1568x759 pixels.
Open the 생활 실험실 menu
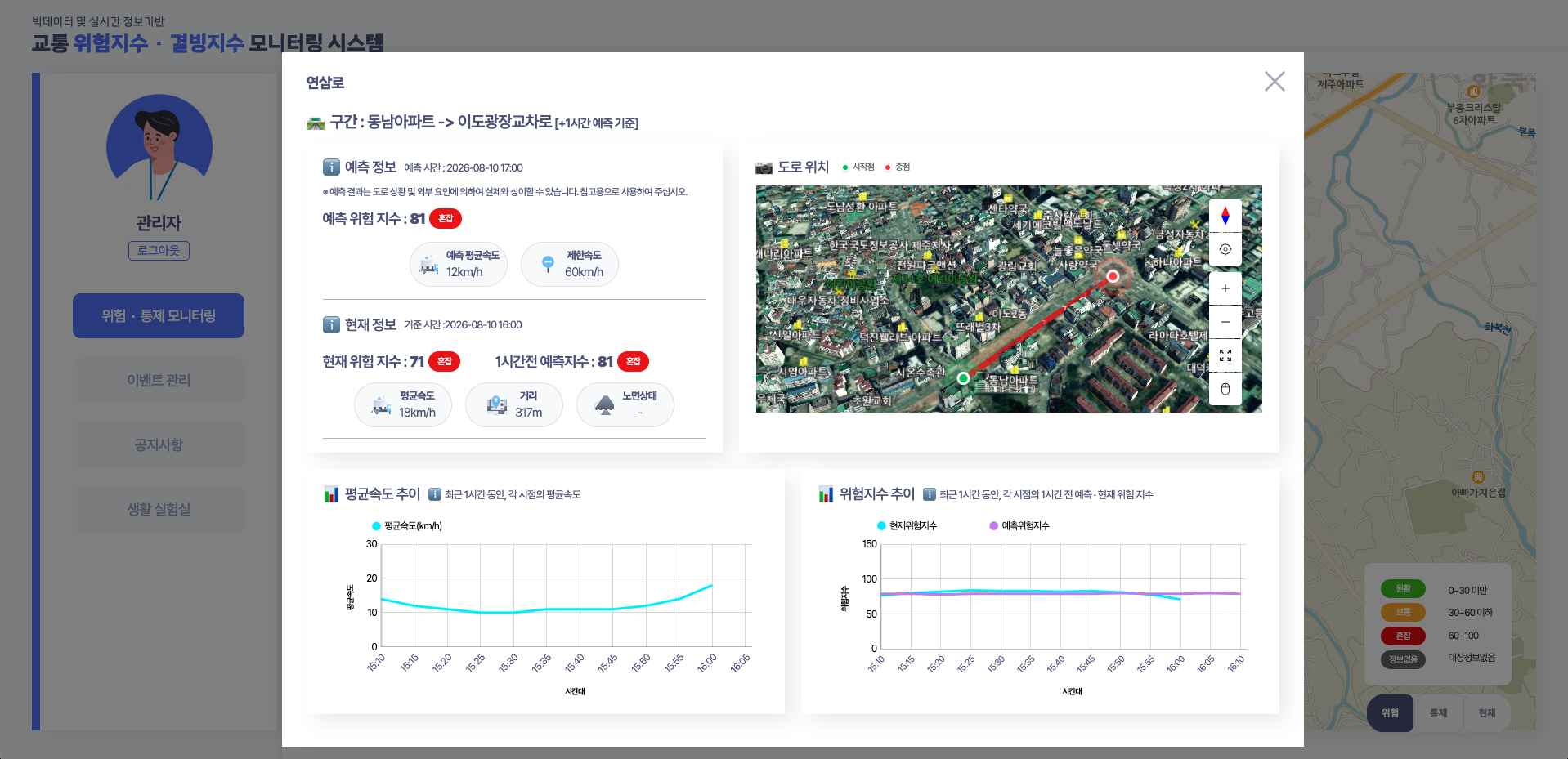click(159, 509)
